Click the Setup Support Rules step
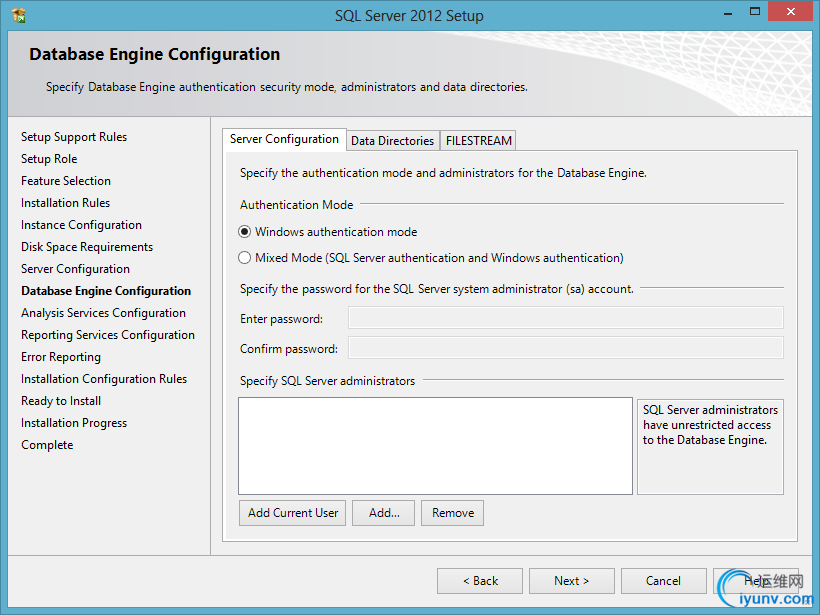The width and height of the screenshot is (820, 615). 74,137
